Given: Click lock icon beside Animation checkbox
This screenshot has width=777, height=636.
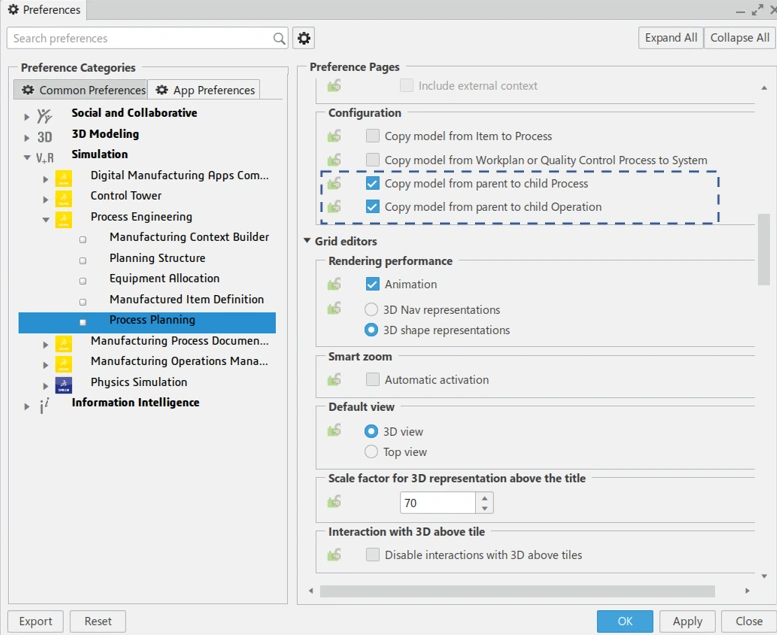Looking at the screenshot, I should coord(335,284).
